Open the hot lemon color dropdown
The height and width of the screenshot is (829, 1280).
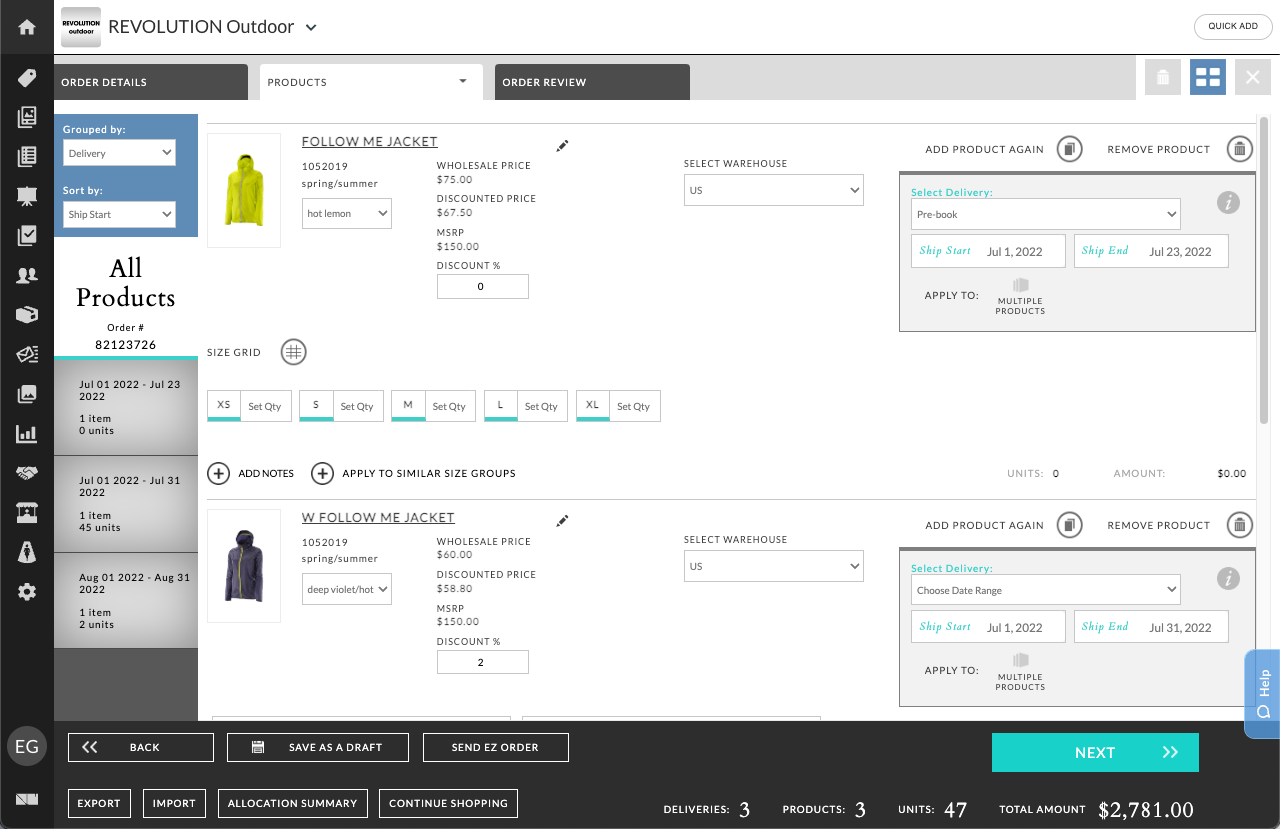tap(347, 213)
